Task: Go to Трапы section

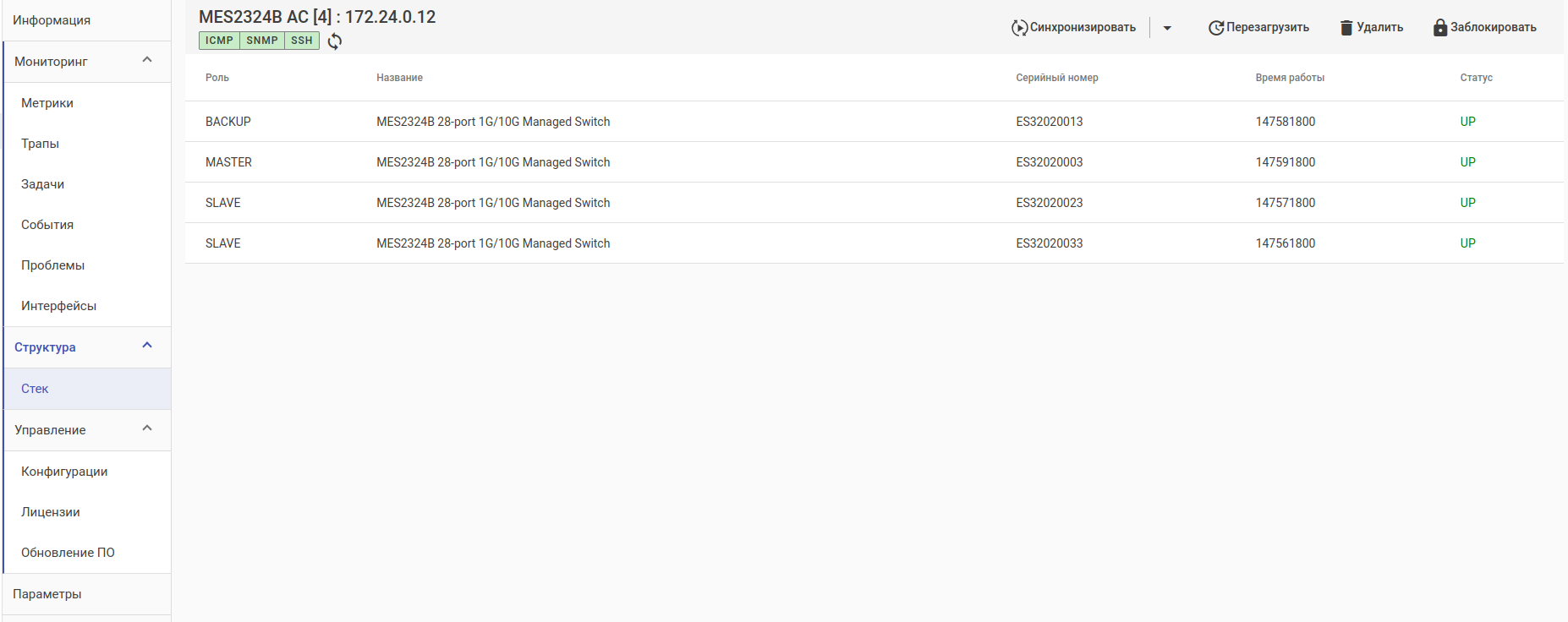Action: pyautogui.click(x=86, y=144)
